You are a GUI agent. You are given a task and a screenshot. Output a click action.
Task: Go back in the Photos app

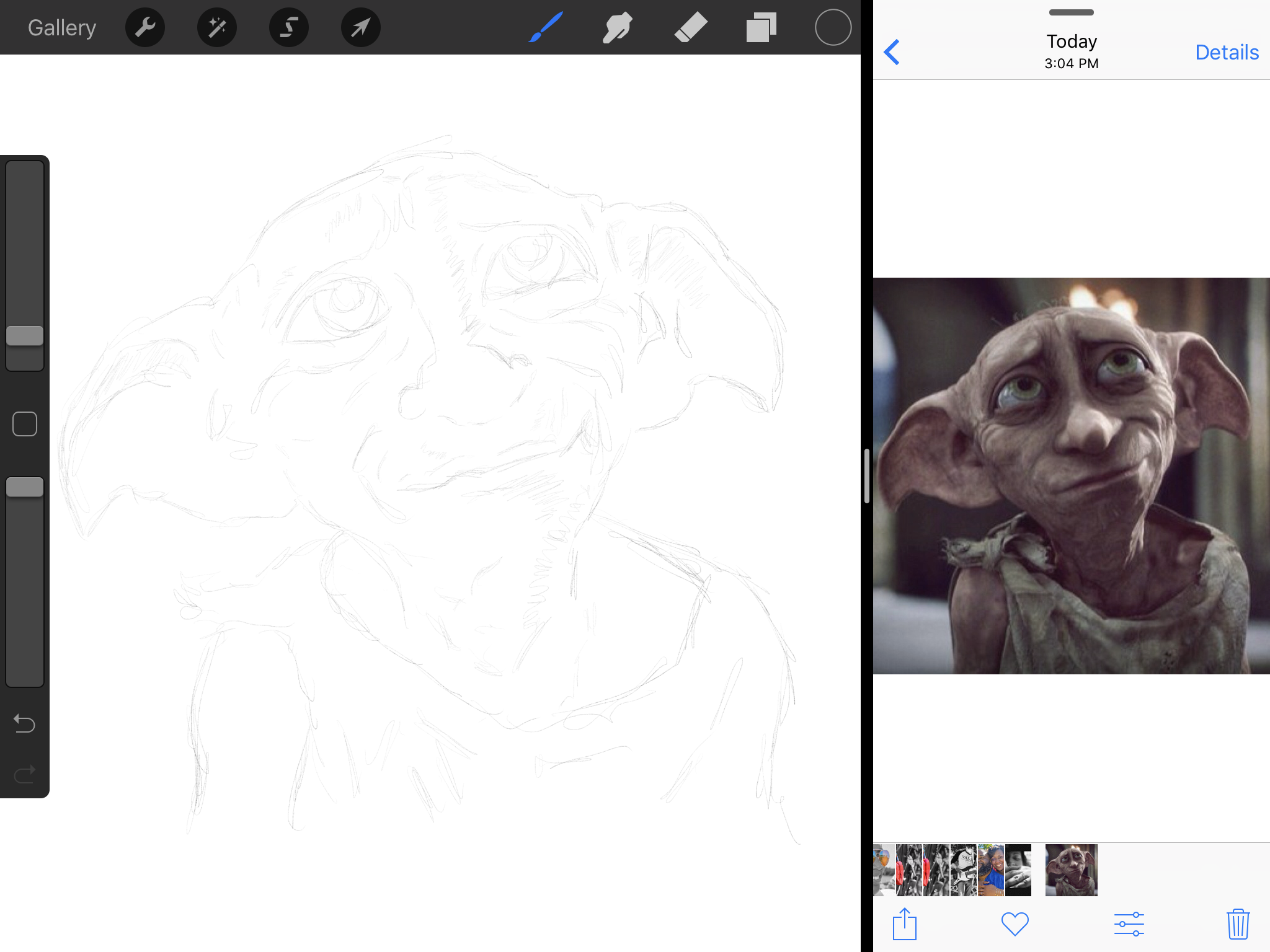pos(892,52)
